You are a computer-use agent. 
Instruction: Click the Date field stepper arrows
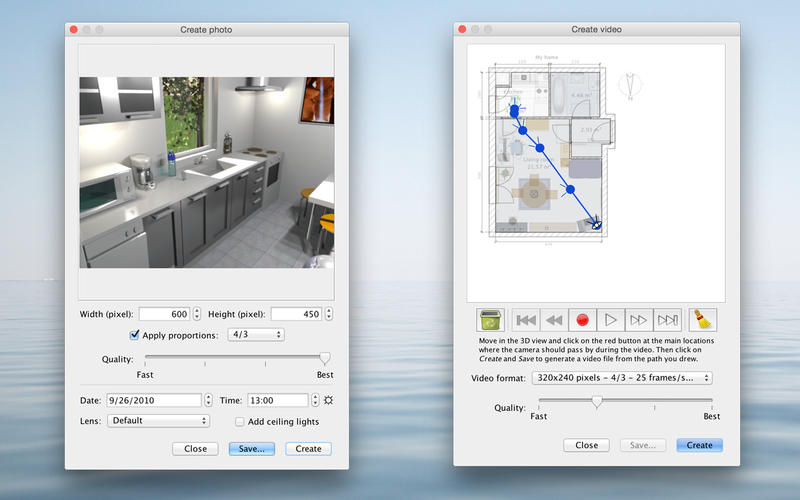pos(208,400)
